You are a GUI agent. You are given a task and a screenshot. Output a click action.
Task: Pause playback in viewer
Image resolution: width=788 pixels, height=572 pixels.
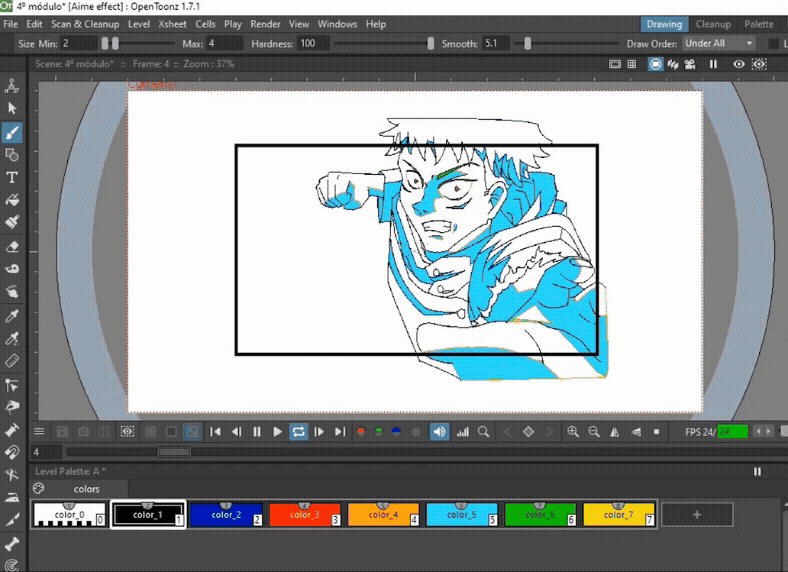pyautogui.click(x=257, y=432)
